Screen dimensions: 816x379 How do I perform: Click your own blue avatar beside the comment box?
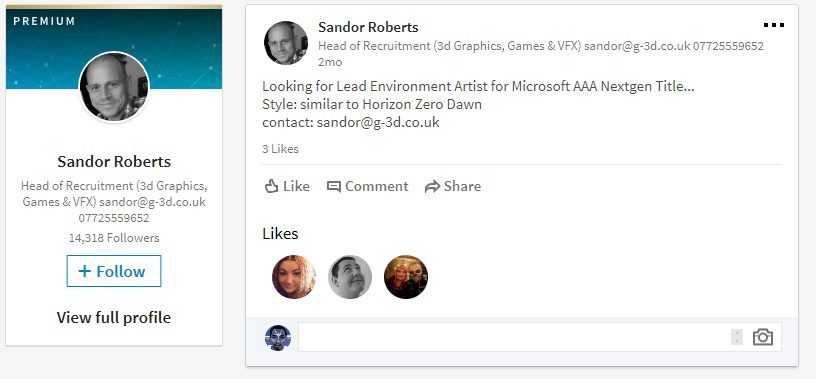pyautogui.click(x=278, y=337)
